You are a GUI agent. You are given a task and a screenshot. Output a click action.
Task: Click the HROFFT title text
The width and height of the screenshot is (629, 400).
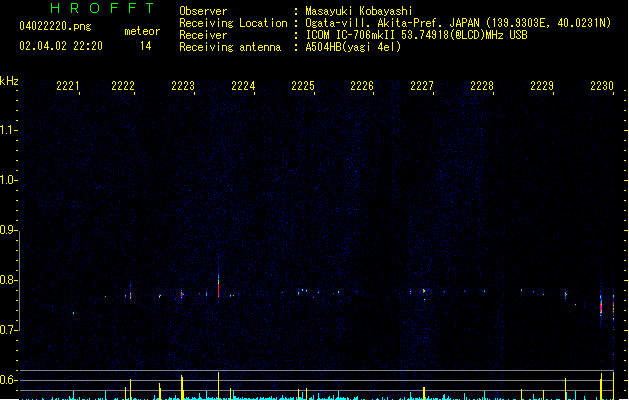click(x=102, y=8)
